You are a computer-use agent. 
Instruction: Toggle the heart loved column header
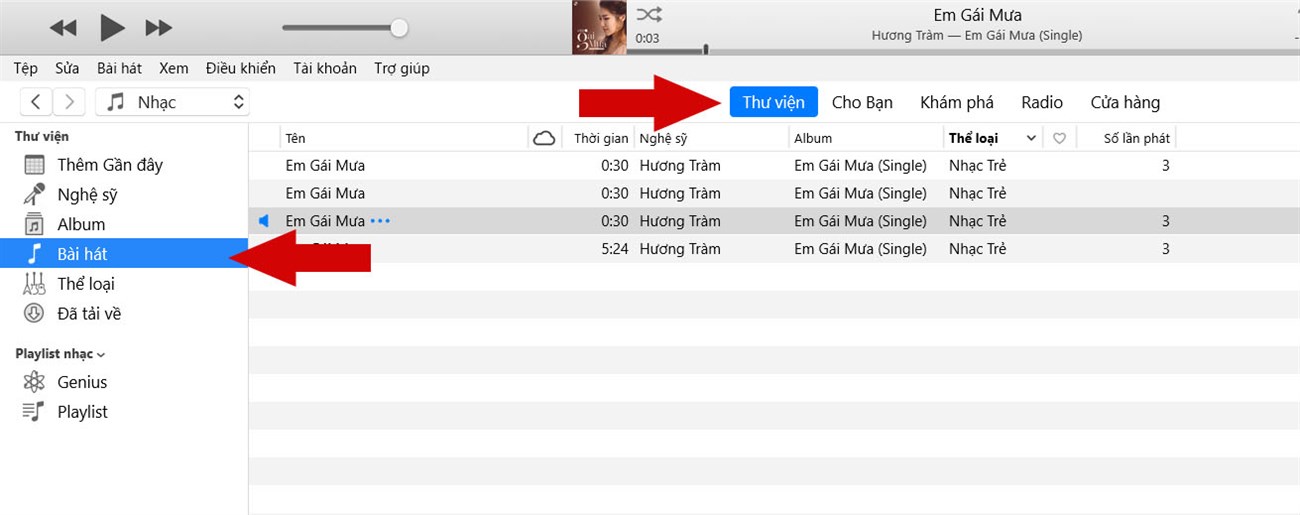1059,139
